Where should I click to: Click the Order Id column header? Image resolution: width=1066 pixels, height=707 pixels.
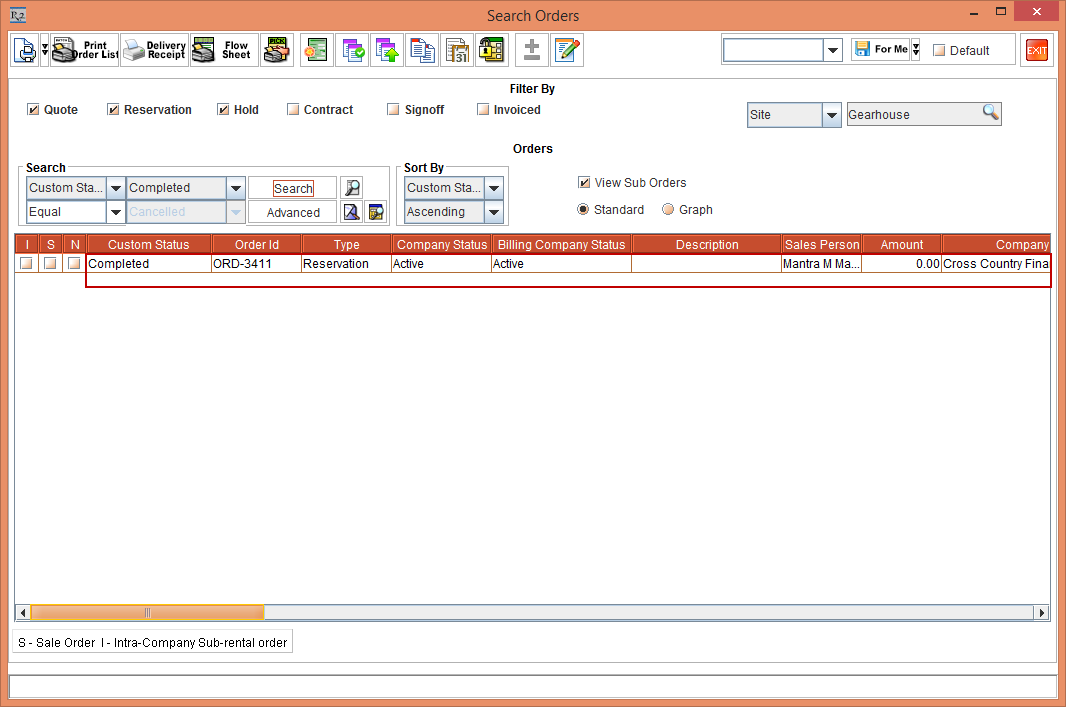(256, 245)
